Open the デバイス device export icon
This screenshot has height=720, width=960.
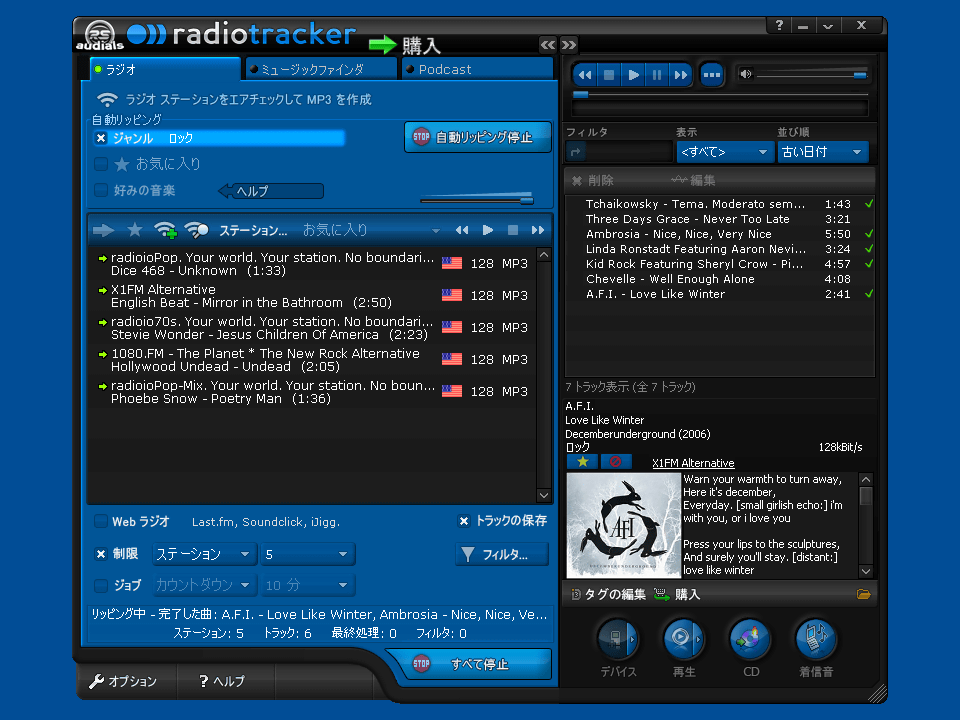tap(618, 639)
